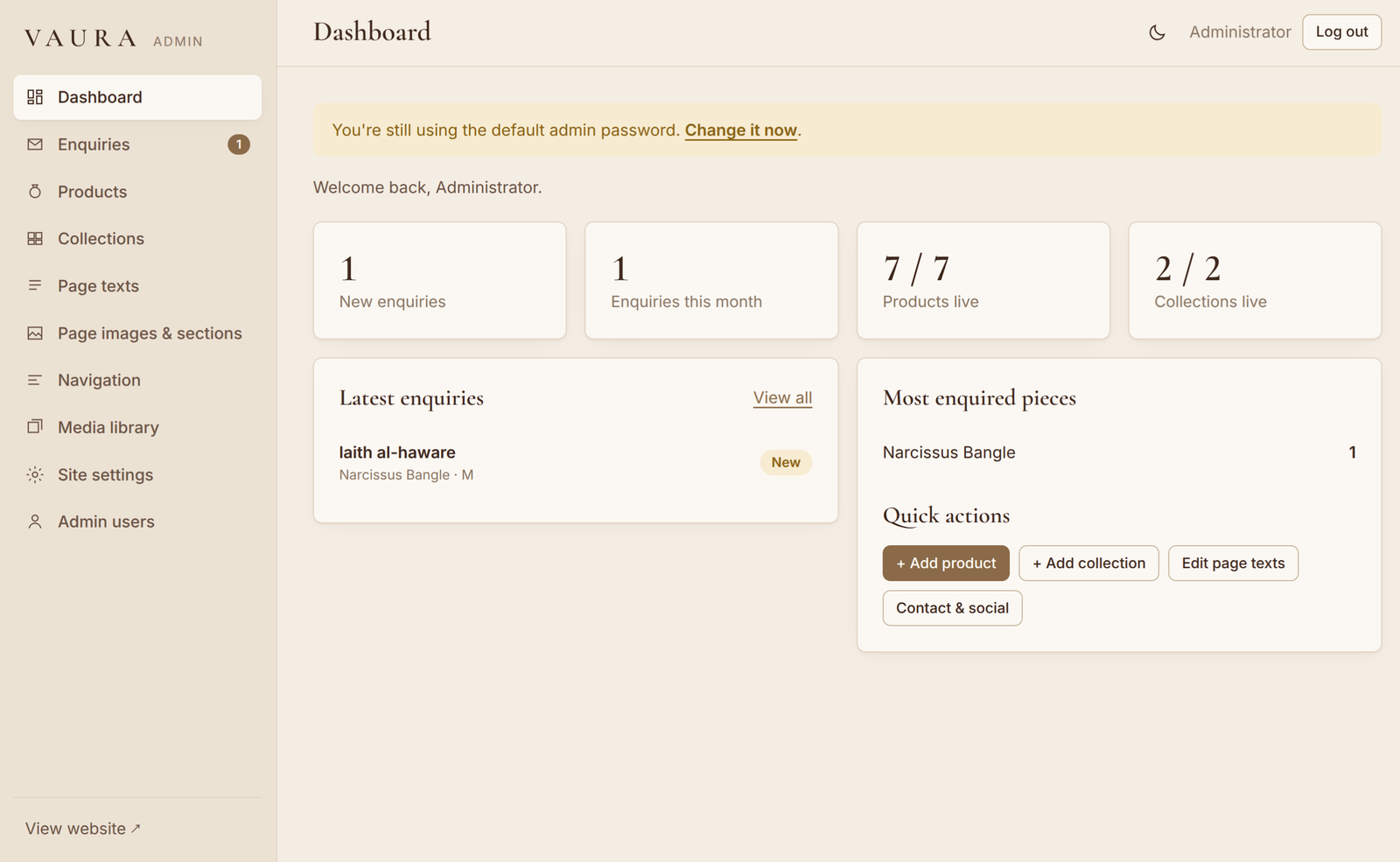Click the + Add product button
The width and height of the screenshot is (1400, 862).
click(x=946, y=564)
